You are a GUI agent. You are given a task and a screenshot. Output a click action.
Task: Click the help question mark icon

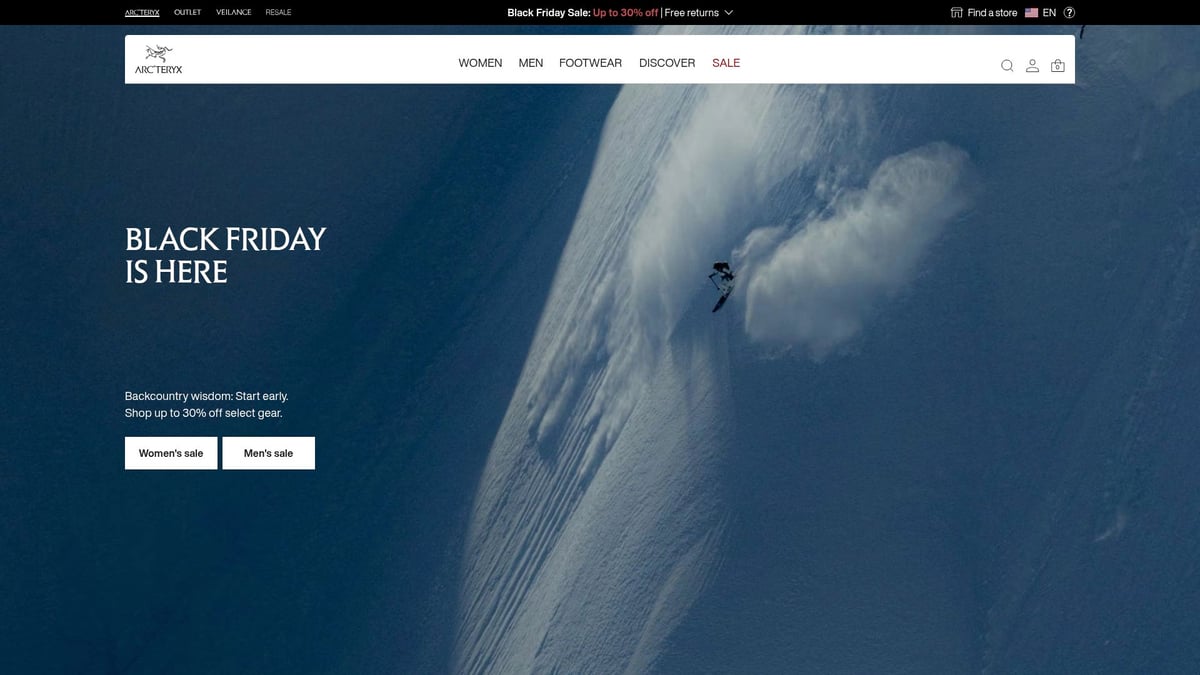[x=1069, y=13]
